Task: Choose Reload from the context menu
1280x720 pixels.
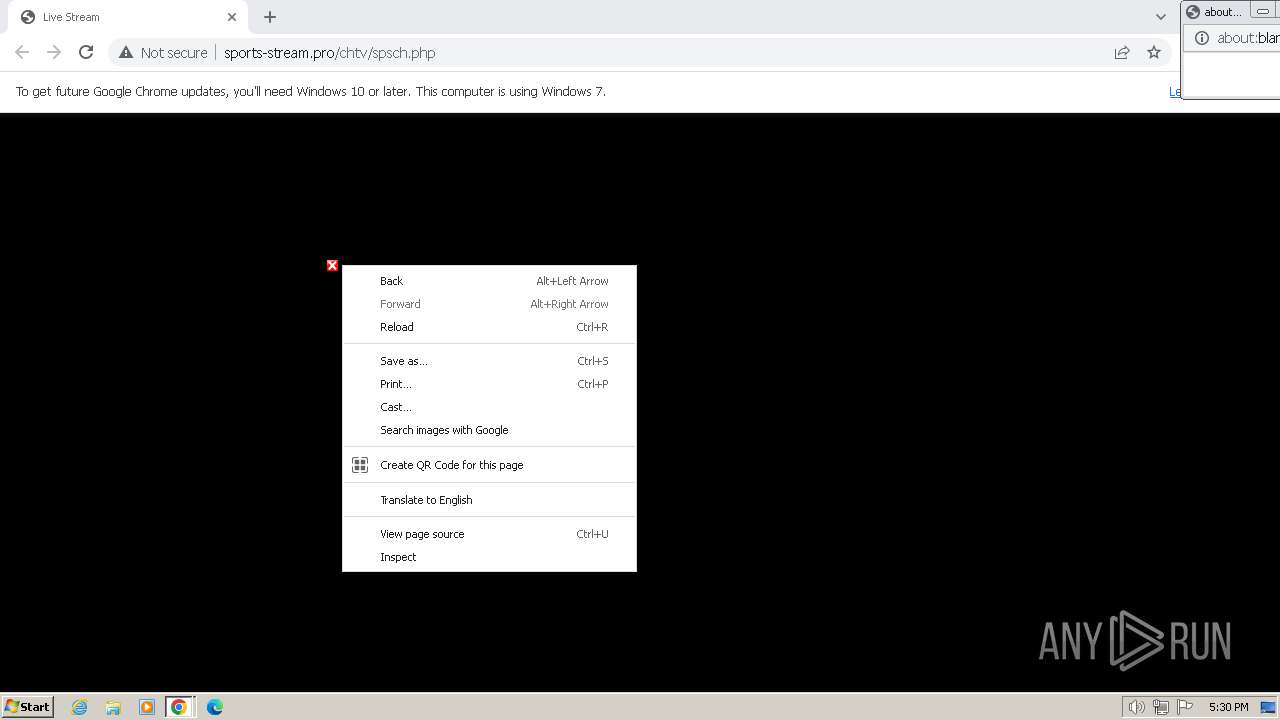Action: 489,327
